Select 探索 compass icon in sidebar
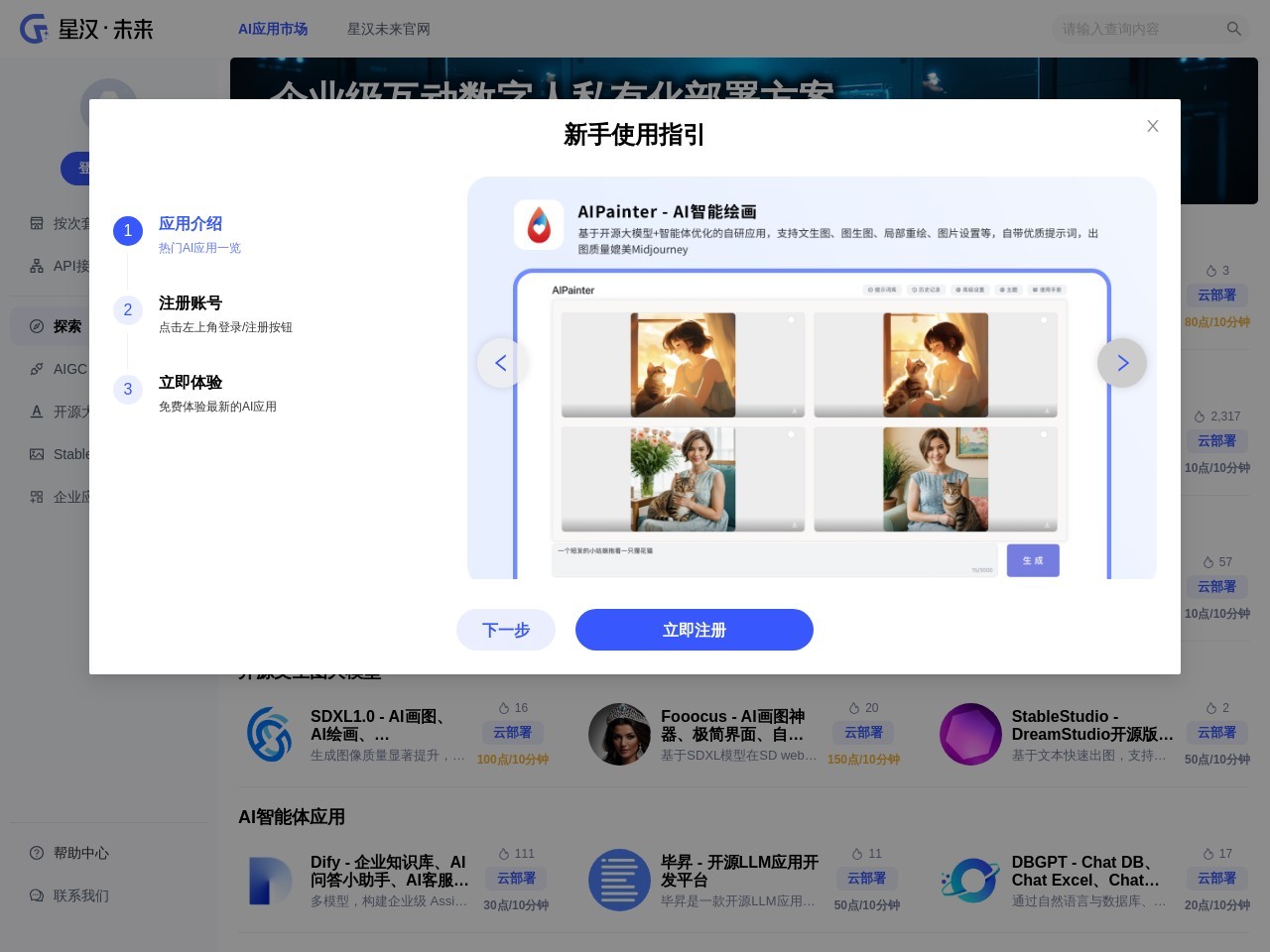1270x952 pixels. coord(35,326)
